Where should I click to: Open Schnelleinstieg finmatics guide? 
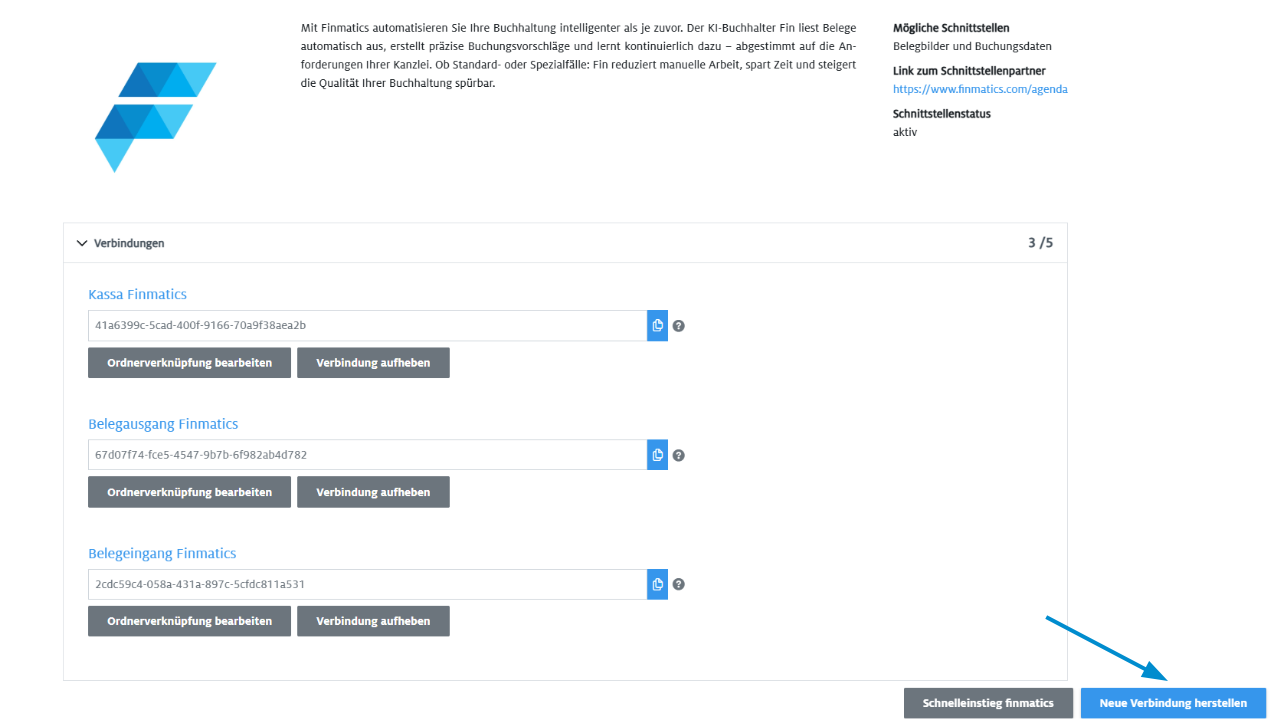point(988,703)
